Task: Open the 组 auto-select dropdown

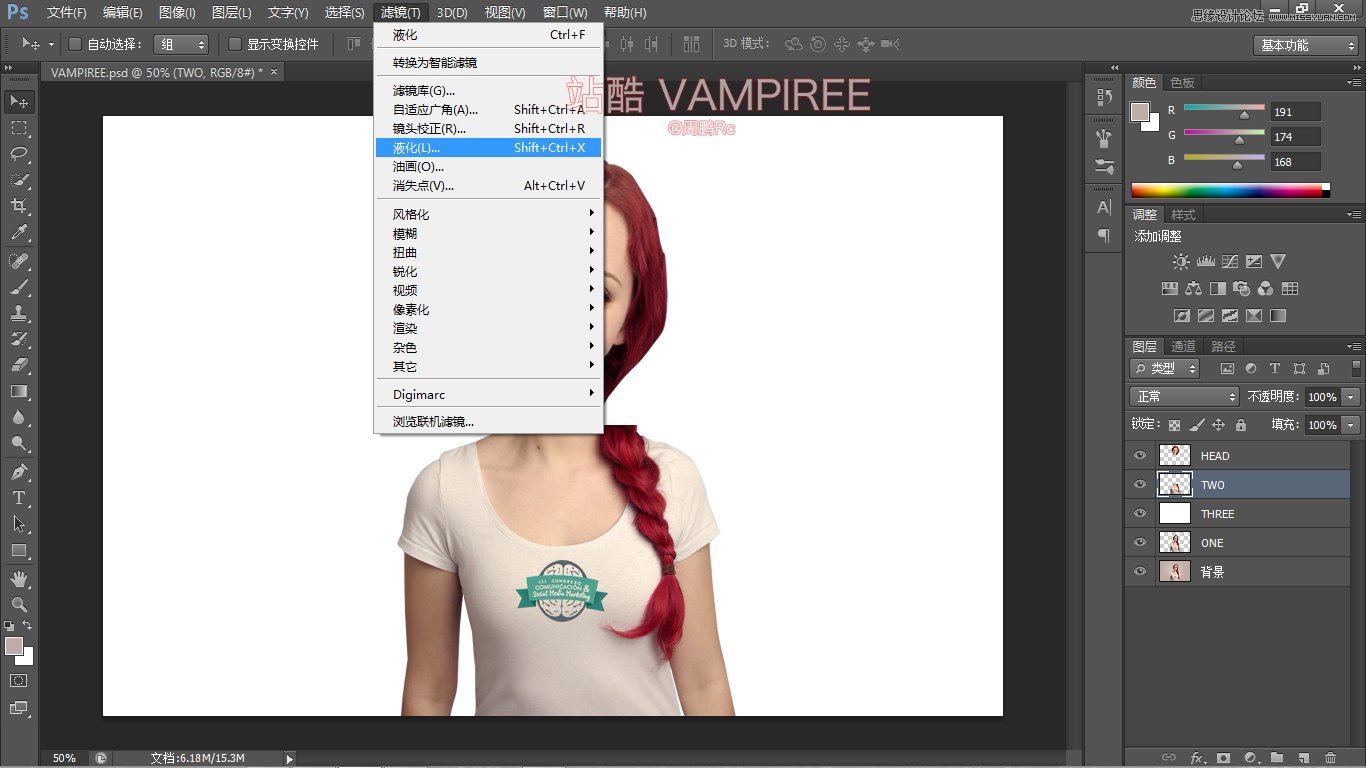Action: [182, 44]
